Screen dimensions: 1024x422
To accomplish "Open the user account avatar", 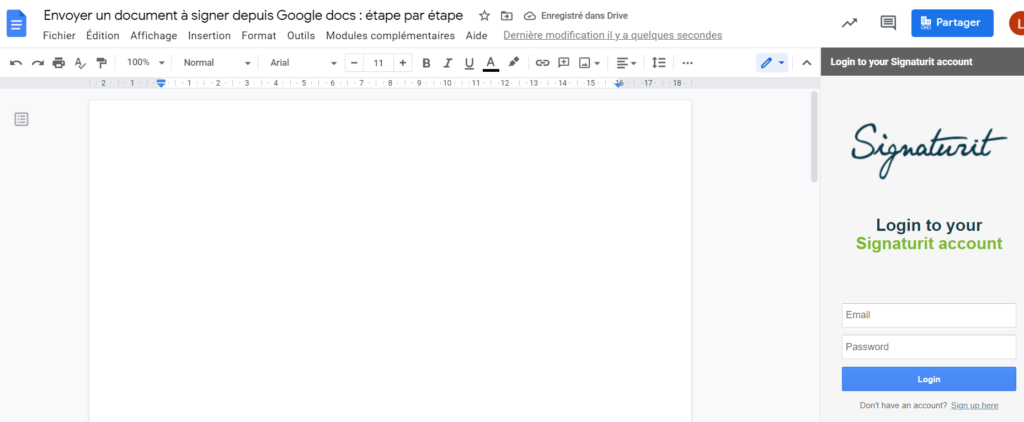I will point(1016,23).
